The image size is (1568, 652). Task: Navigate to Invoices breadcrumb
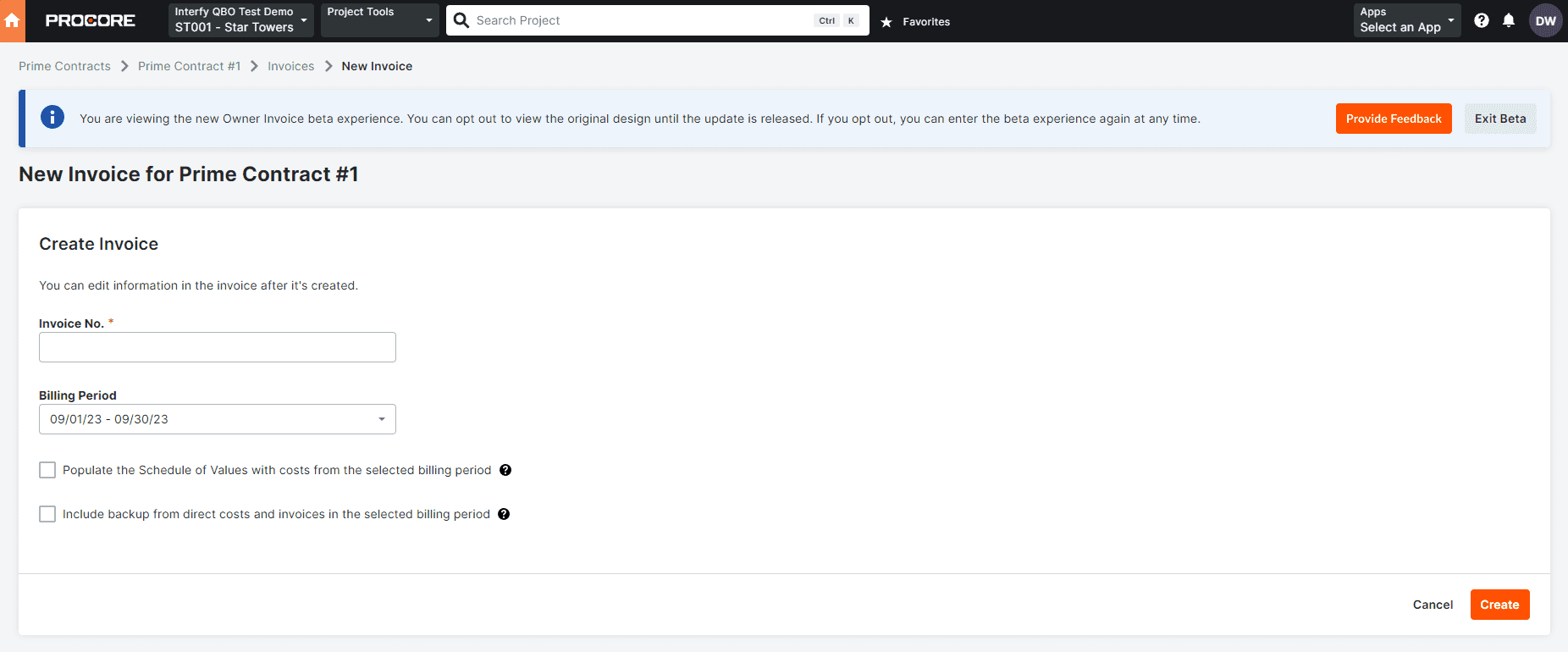290,66
